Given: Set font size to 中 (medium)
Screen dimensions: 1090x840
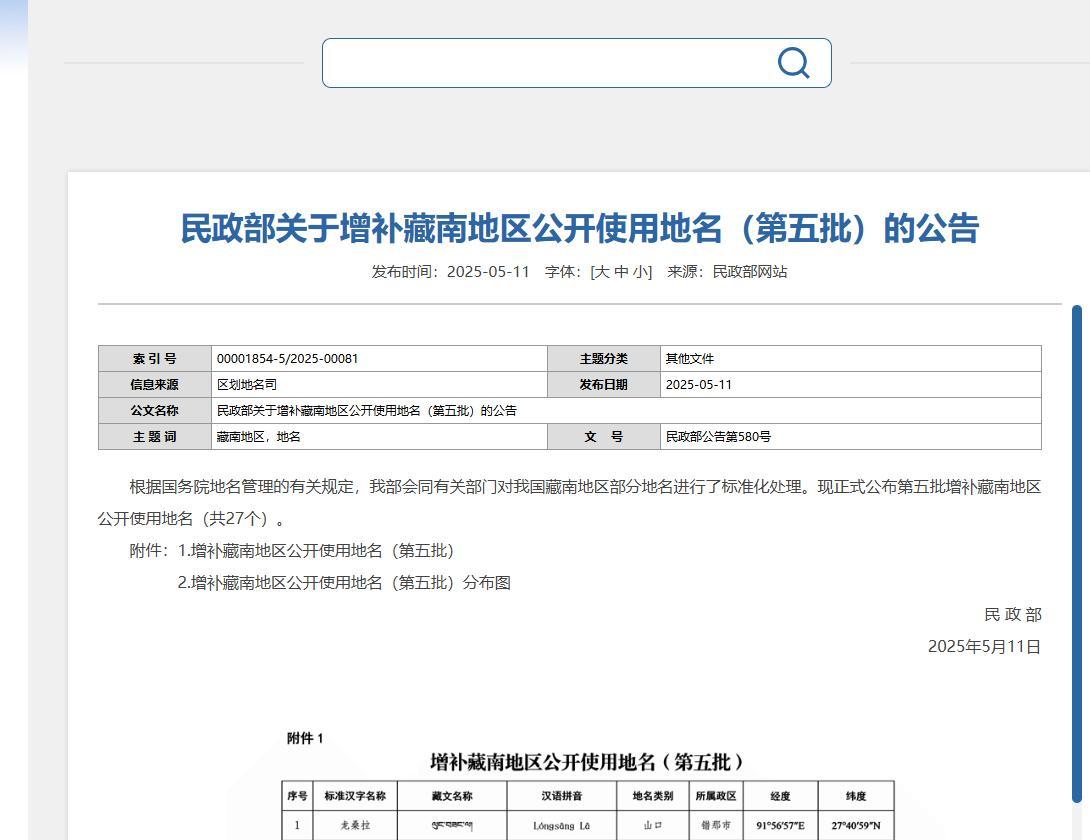Looking at the screenshot, I should (x=621, y=272).
